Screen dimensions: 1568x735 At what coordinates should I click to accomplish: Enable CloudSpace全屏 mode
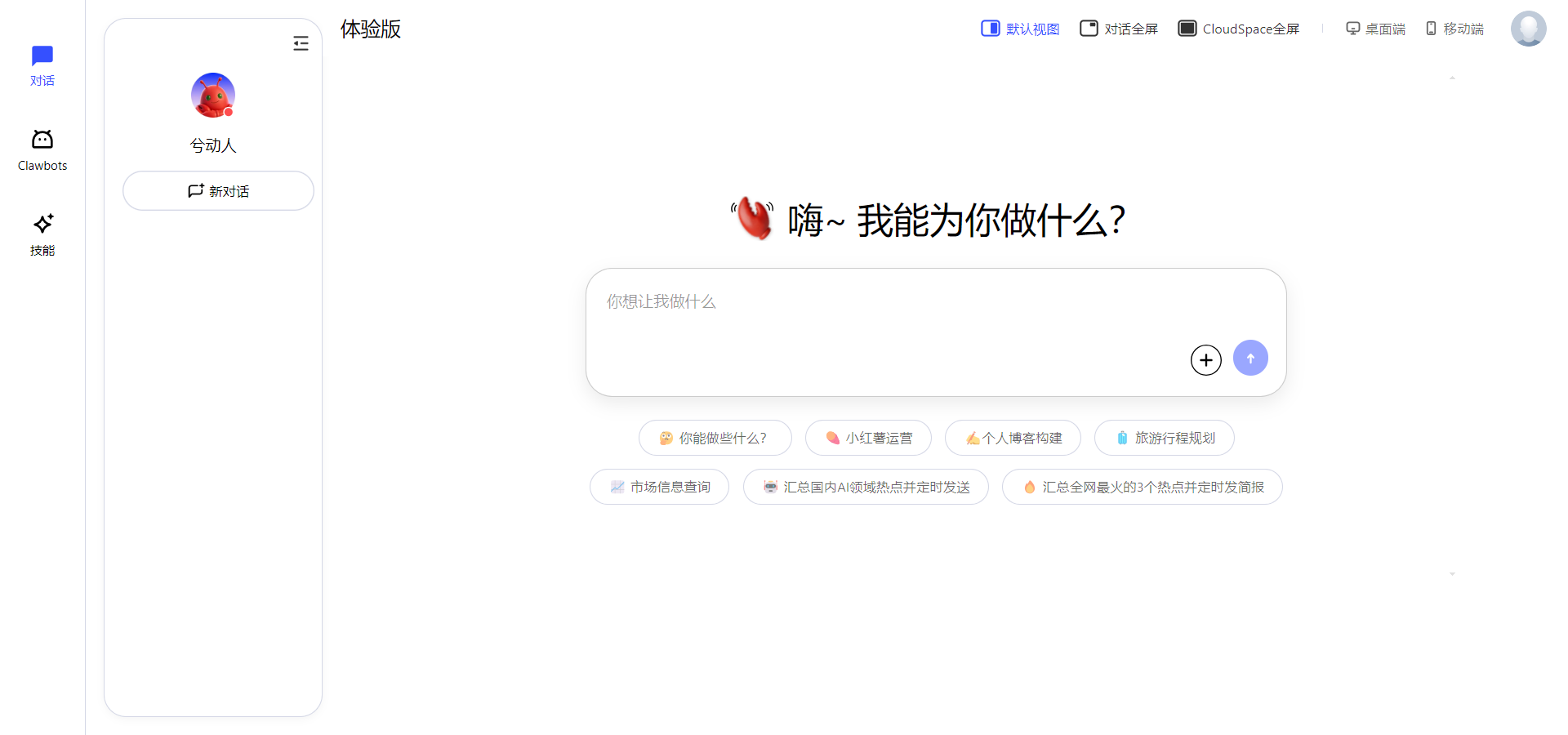(x=1237, y=28)
